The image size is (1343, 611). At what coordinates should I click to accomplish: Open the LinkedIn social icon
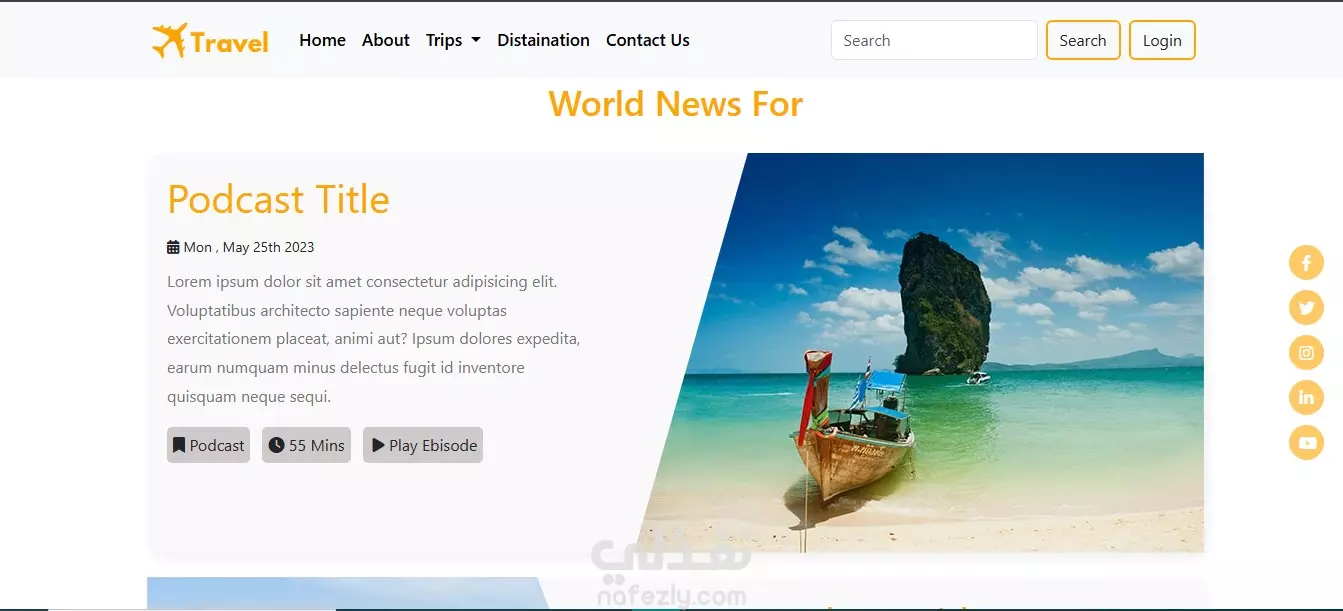(1306, 398)
